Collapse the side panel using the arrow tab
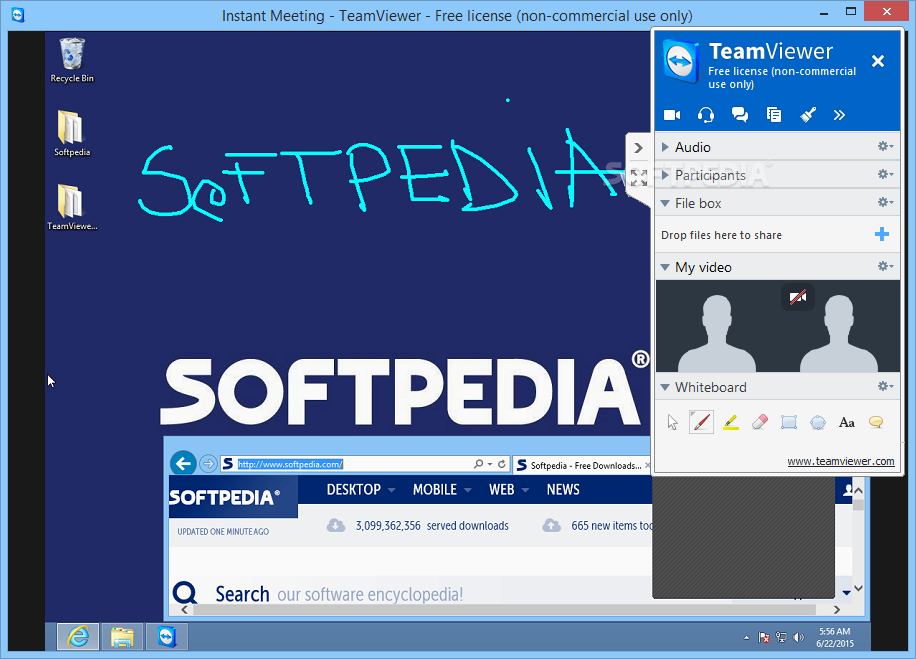Image resolution: width=916 pixels, height=659 pixels. (639, 148)
